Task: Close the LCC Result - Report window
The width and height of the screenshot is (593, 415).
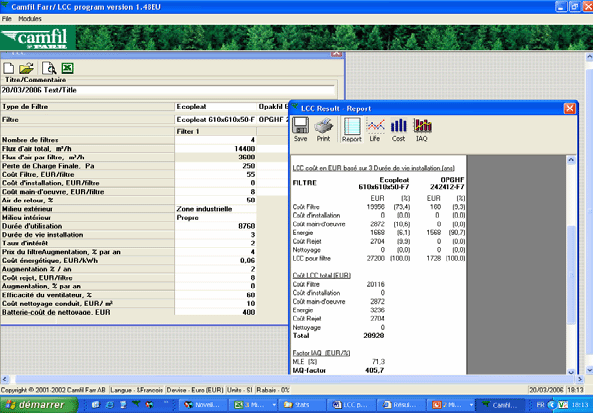Action: (570, 109)
